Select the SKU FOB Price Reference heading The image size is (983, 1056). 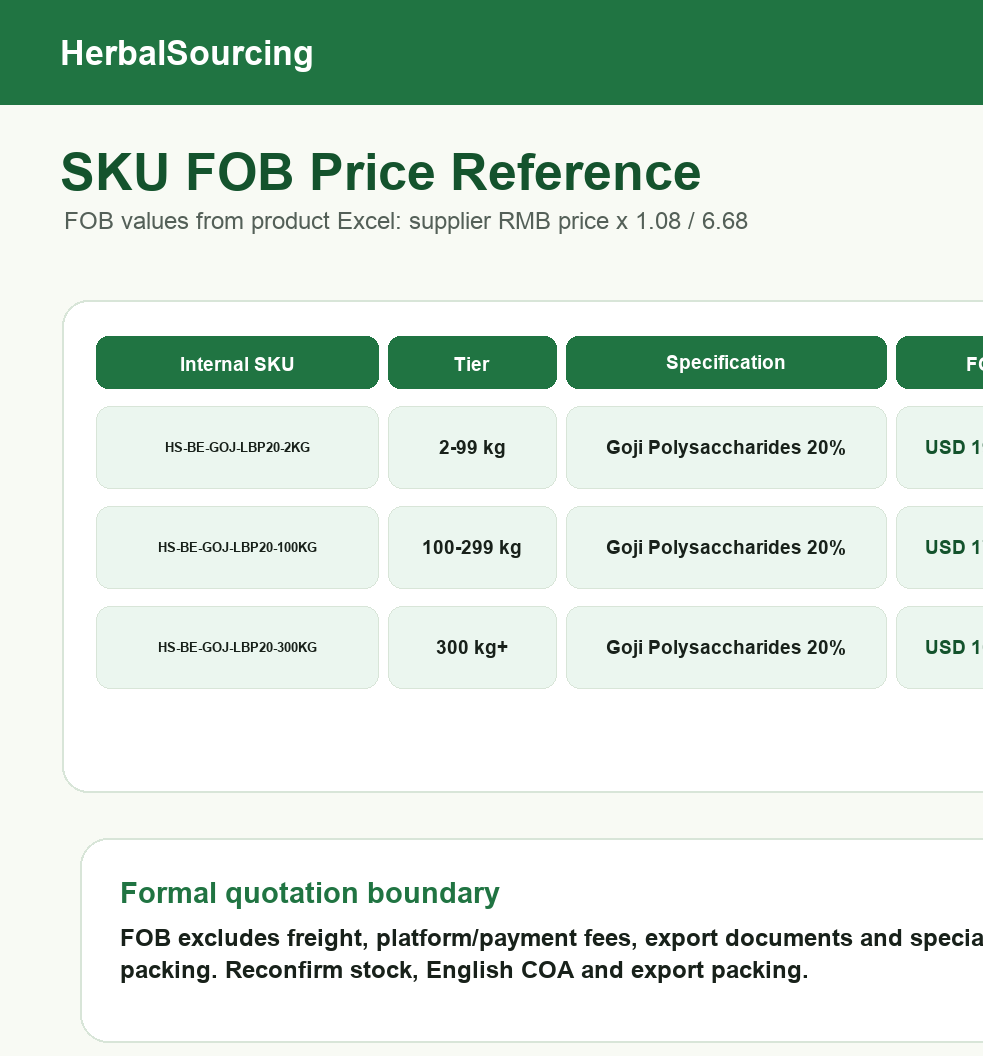click(380, 172)
